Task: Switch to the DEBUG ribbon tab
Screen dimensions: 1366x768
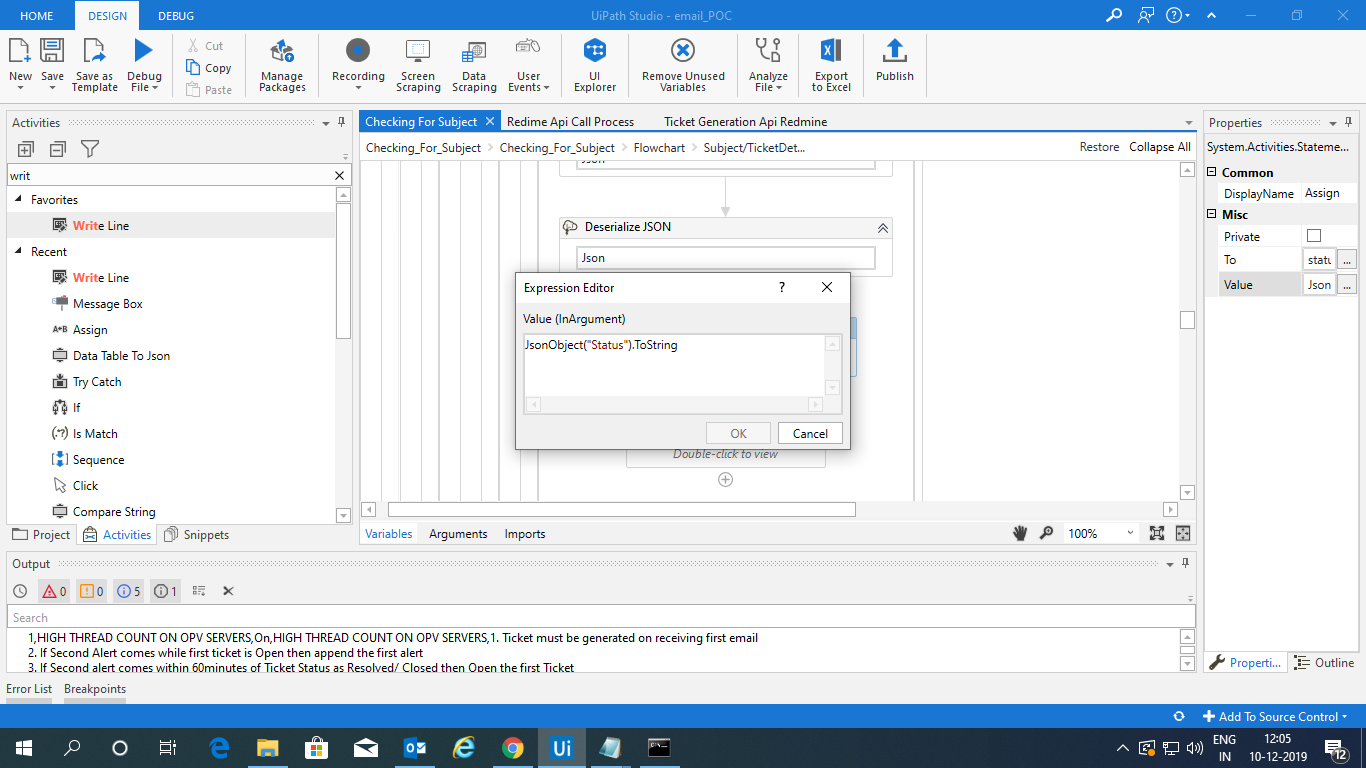Action: [x=176, y=16]
